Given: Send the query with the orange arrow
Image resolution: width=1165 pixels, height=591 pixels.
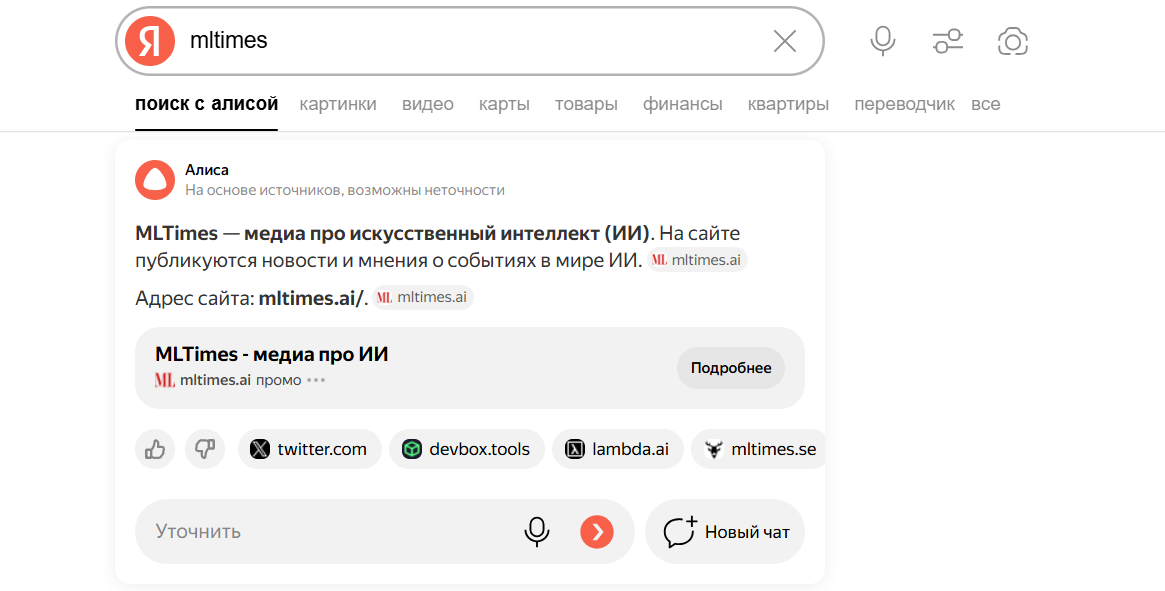Looking at the screenshot, I should point(597,532).
